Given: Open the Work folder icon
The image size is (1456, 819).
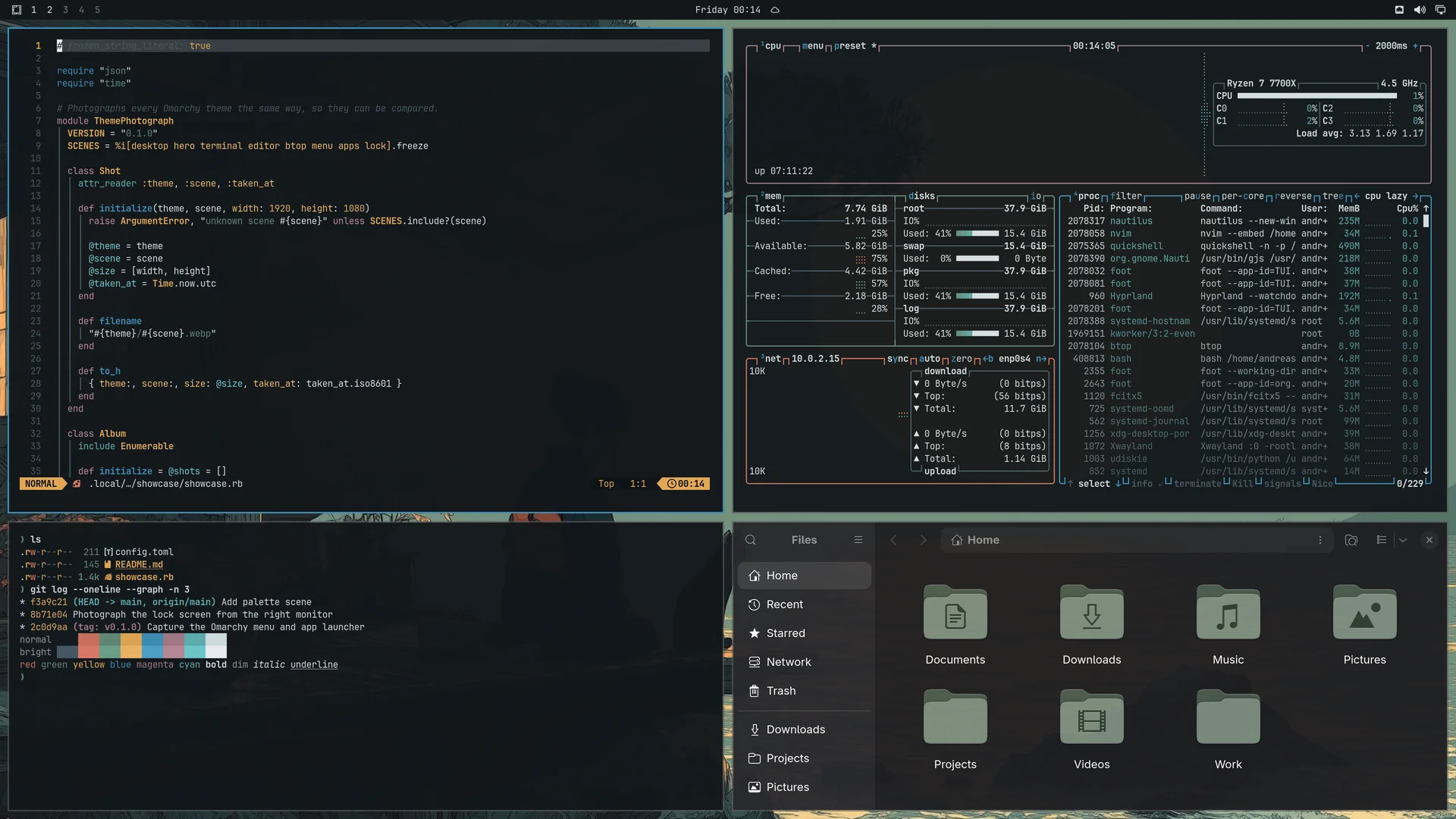Looking at the screenshot, I should pos(1228,717).
